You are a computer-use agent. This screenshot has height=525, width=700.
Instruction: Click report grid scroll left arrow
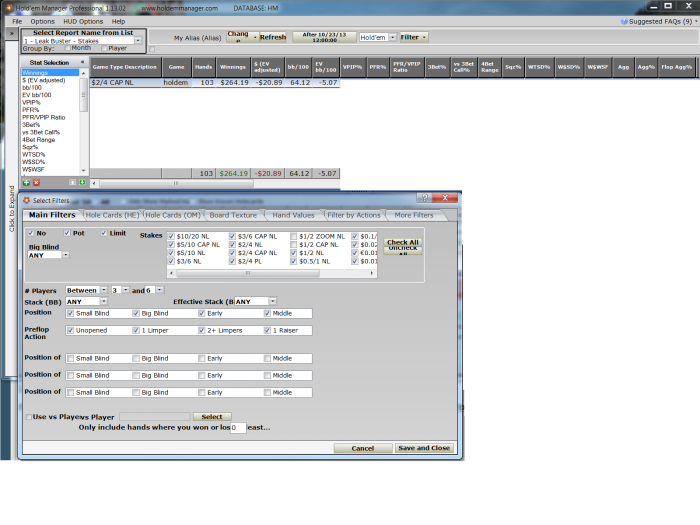pyautogui.click(x=94, y=183)
